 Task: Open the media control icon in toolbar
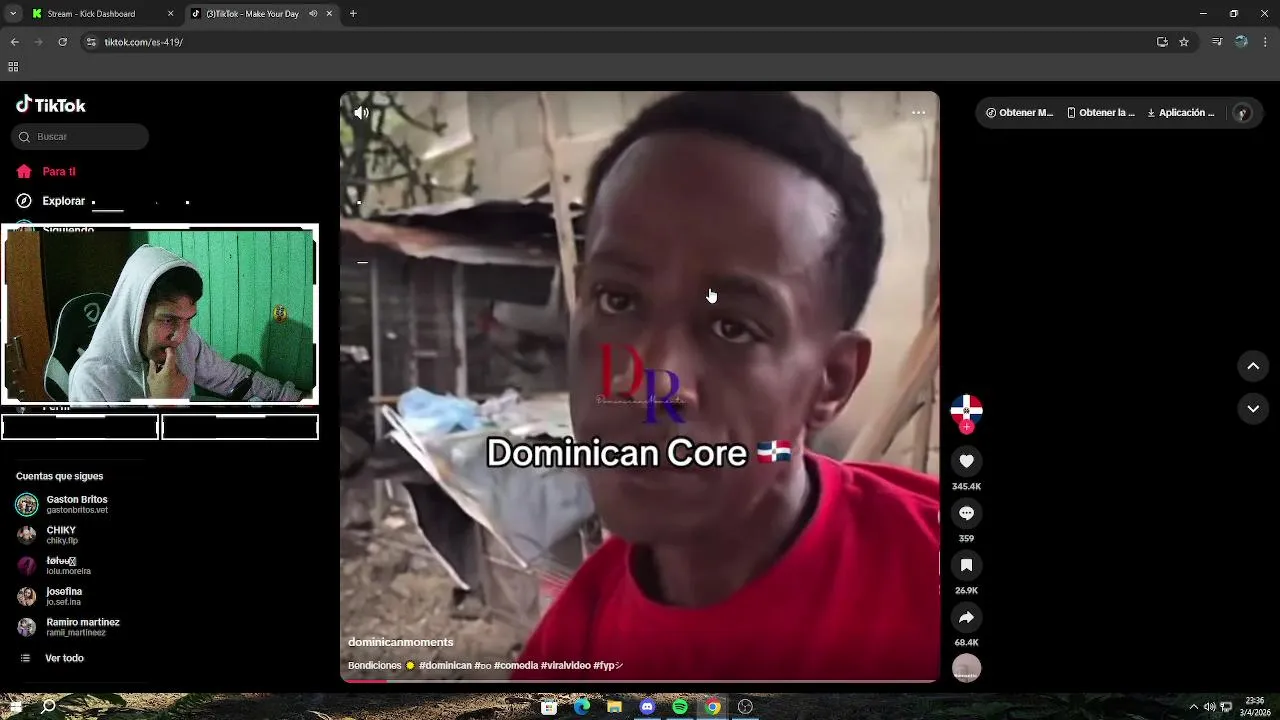(x=1217, y=42)
